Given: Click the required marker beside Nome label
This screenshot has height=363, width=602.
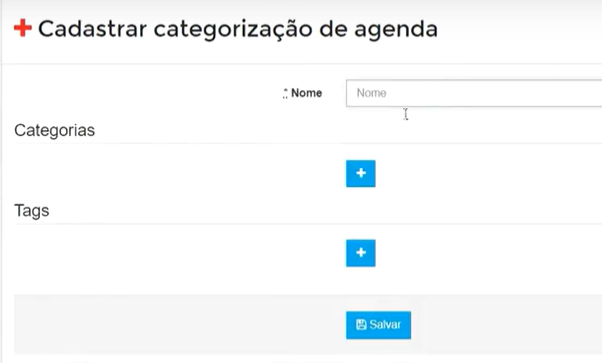Looking at the screenshot, I should point(285,93).
